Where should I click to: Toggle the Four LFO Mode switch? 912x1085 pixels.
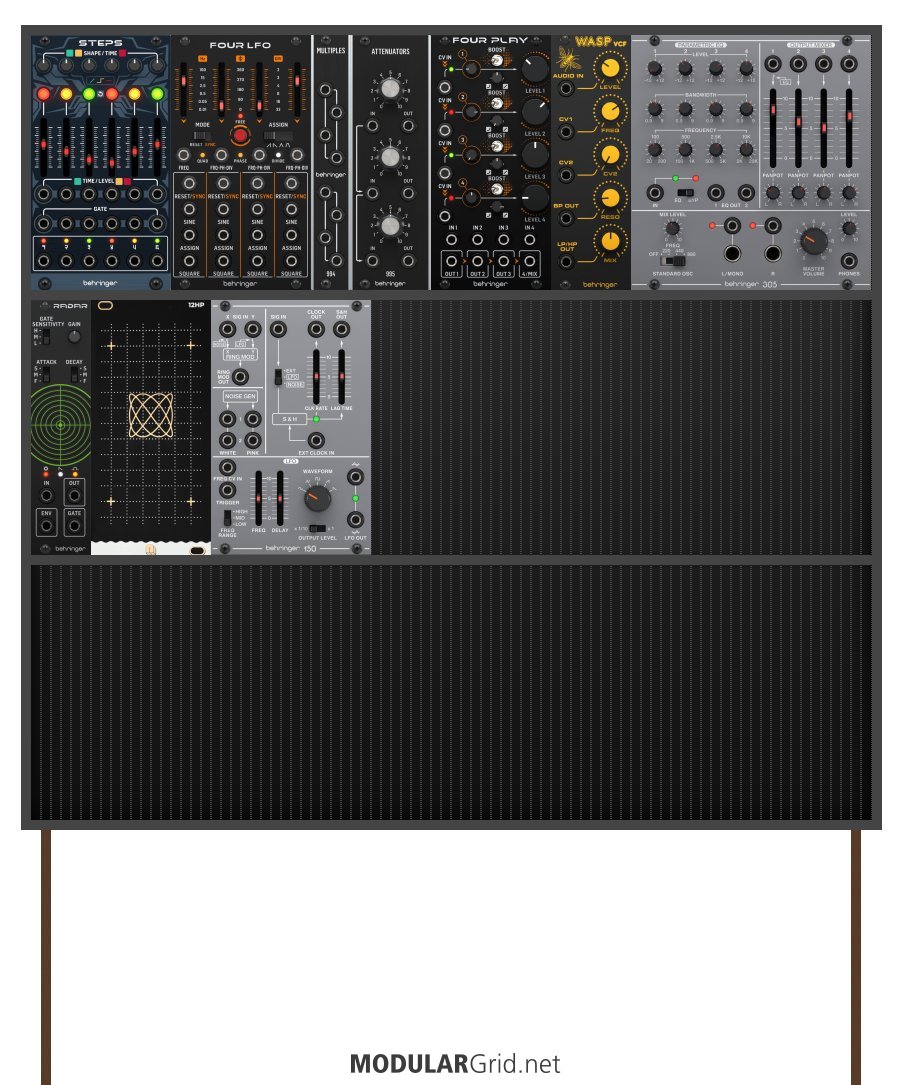pyautogui.click(x=201, y=136)
